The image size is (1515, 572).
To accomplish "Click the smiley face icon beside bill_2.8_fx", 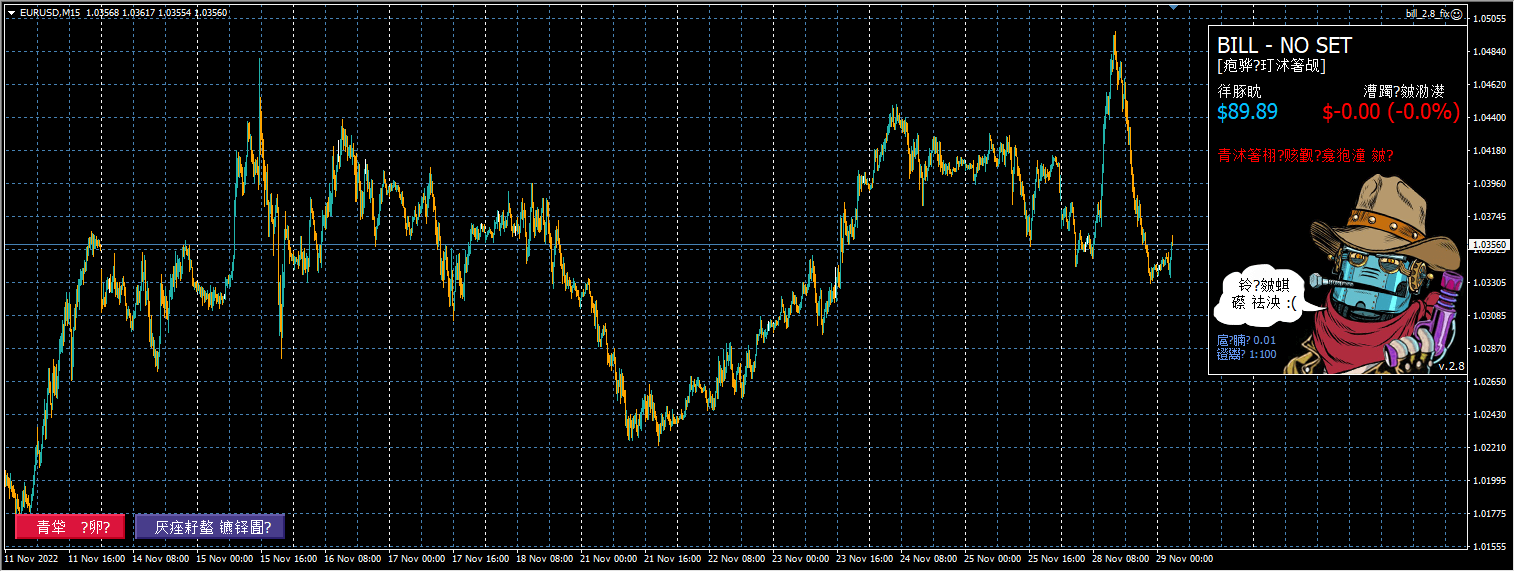I will coord(1457,14).
